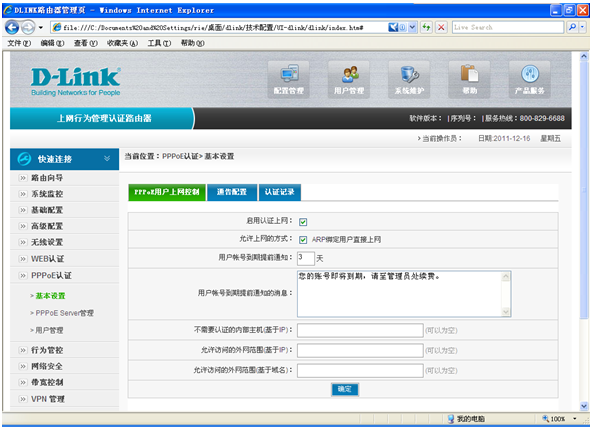Open the 基本设置 submenu link
Viewport: 593px width, 431px height.
click(50, 296)
